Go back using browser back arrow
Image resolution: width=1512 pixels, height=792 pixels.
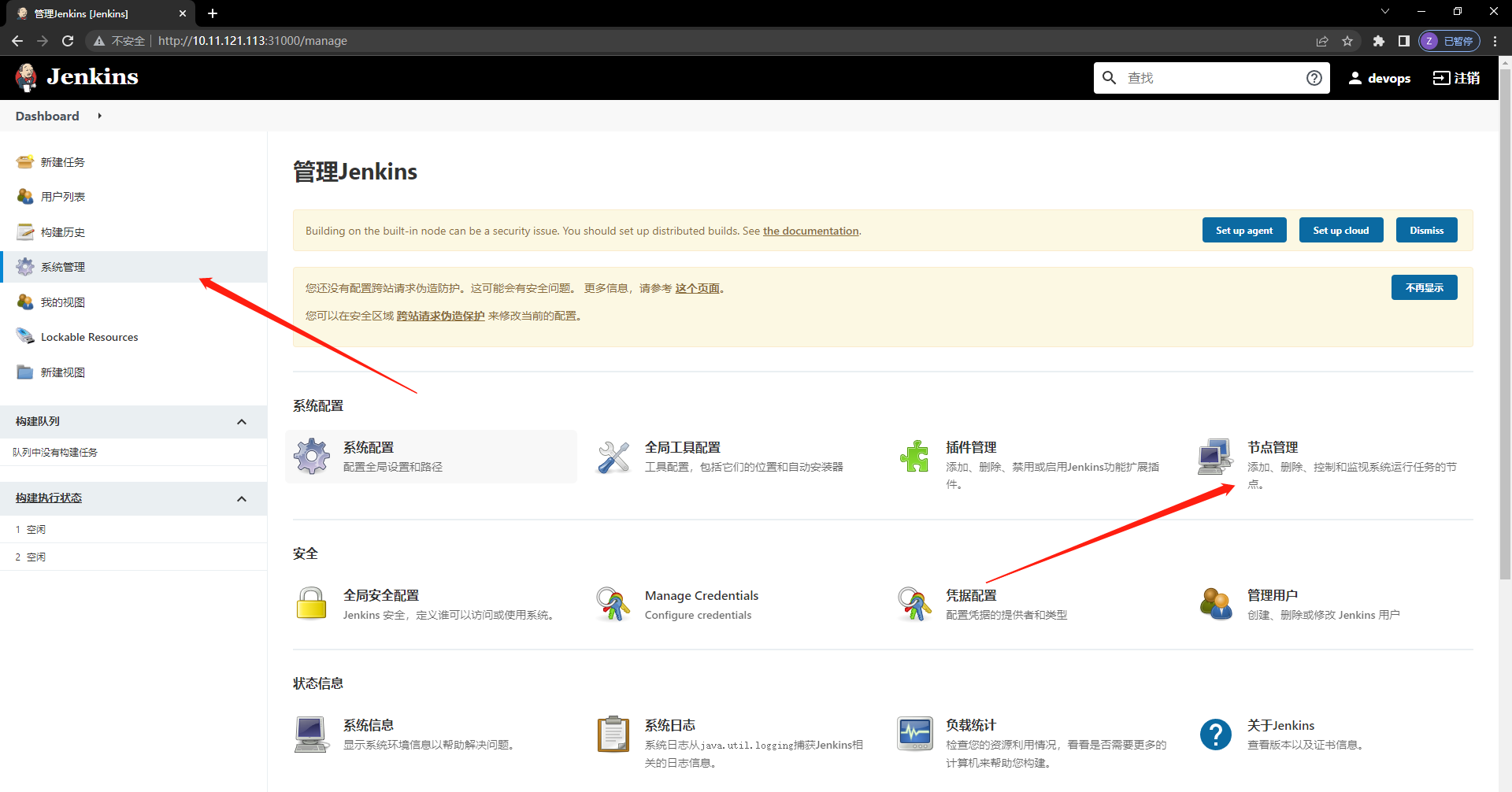[x=17, y=41]
